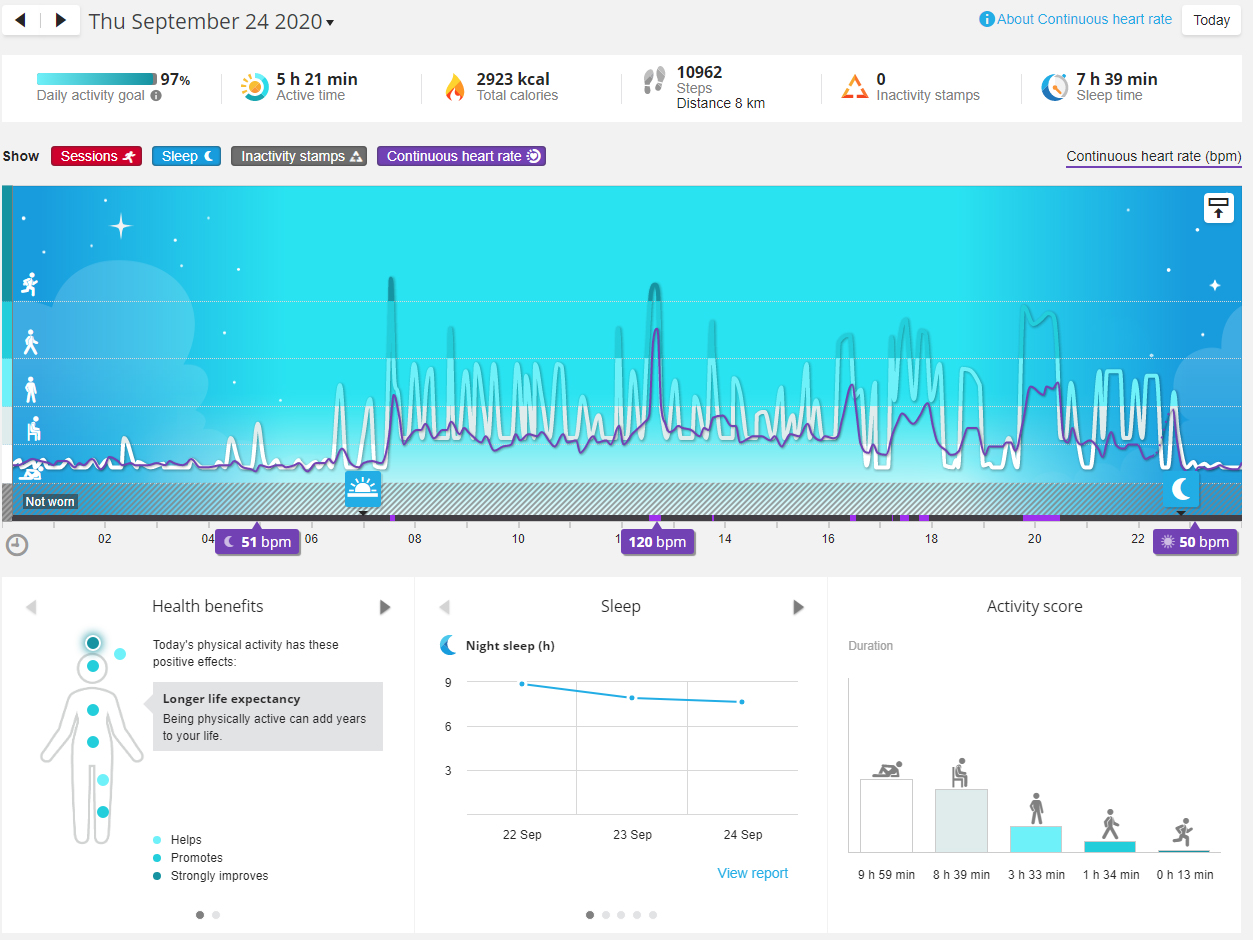Click the daily activity goal progress bar
This screenshot has height=940, width=1253.
click(x=97, y=79)
